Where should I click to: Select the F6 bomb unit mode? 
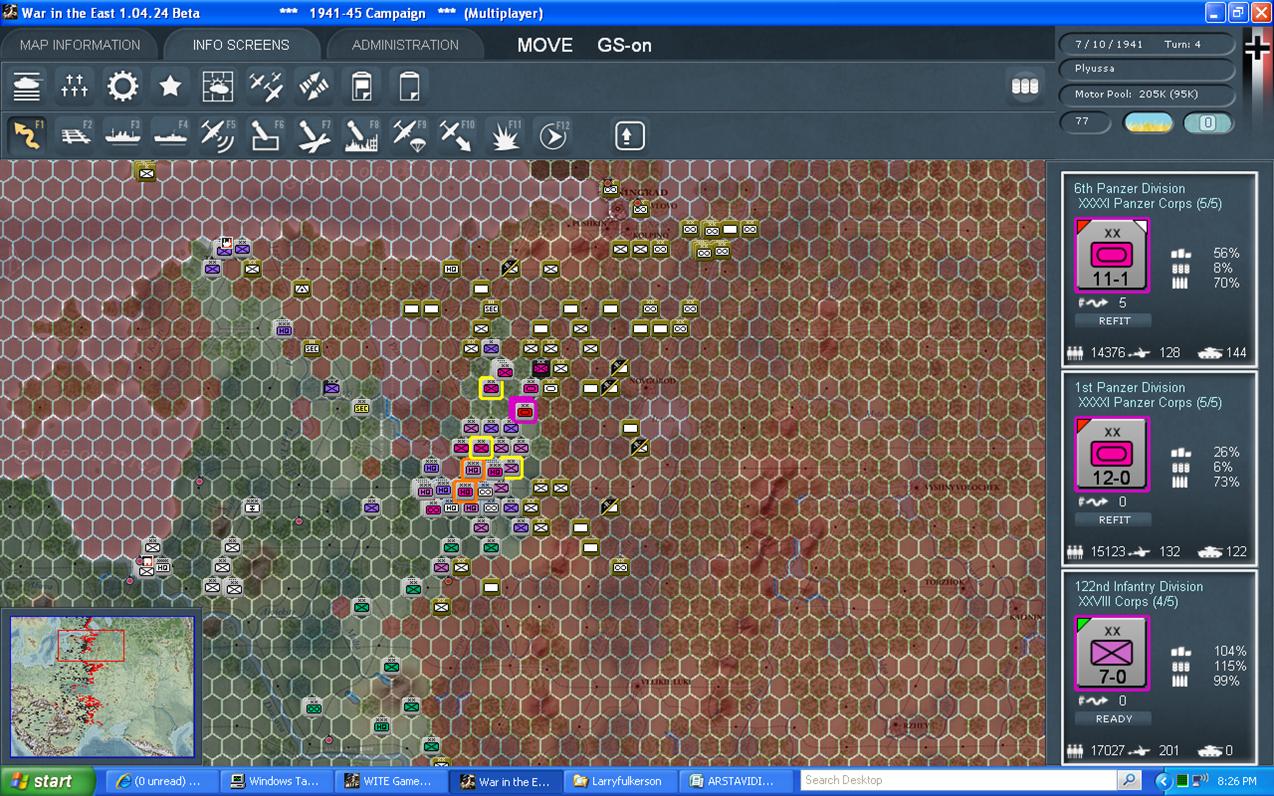point(266,135)
